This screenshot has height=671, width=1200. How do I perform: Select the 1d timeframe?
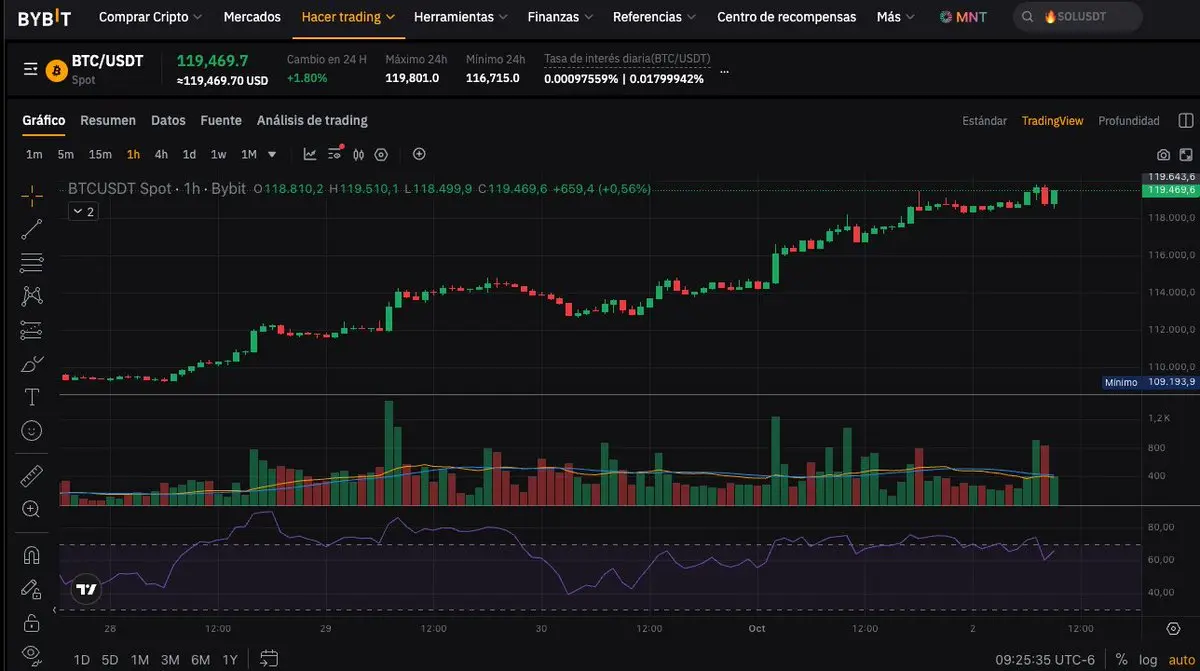(x=189, y=154)
